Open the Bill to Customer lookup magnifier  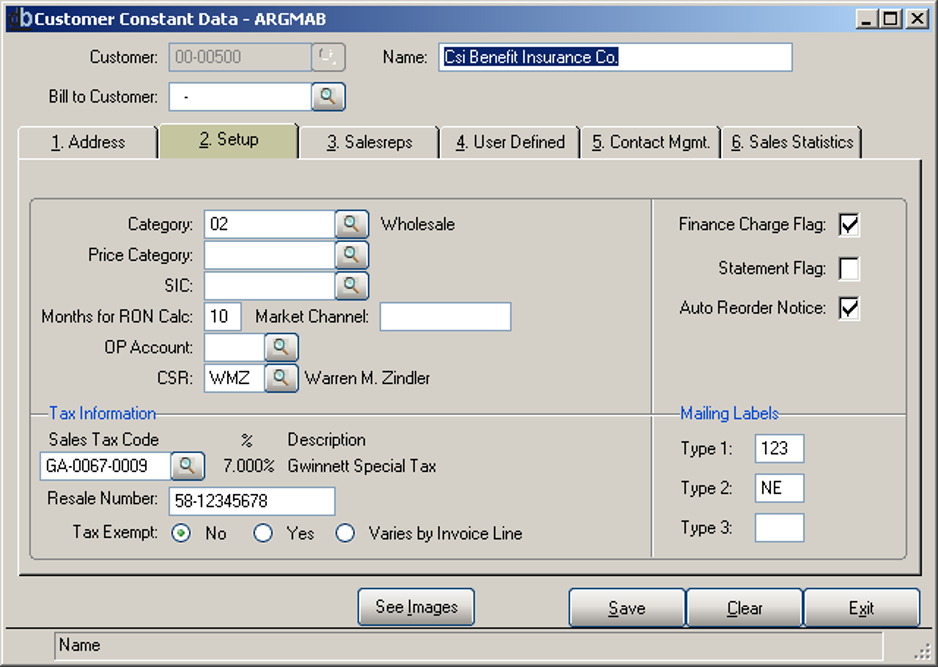(328, 97)
